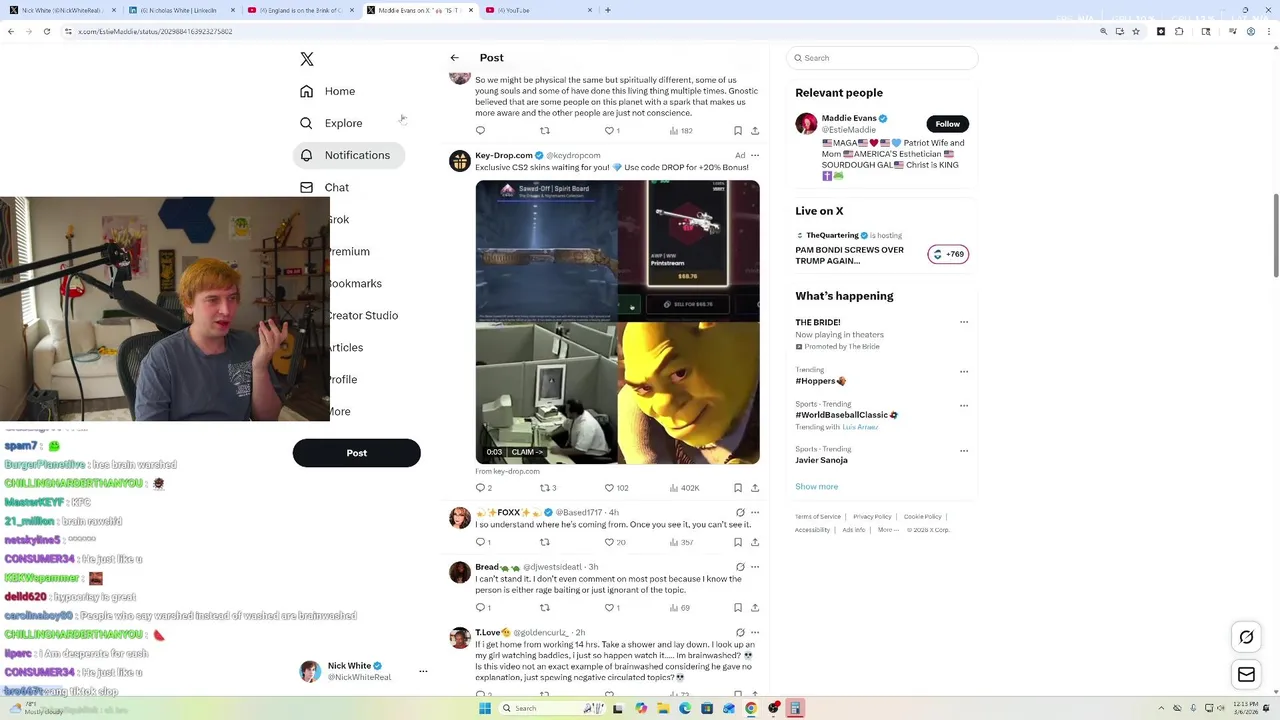1280x720 pixels.
Task: Click the browser address bar
Action: [580, 31]
